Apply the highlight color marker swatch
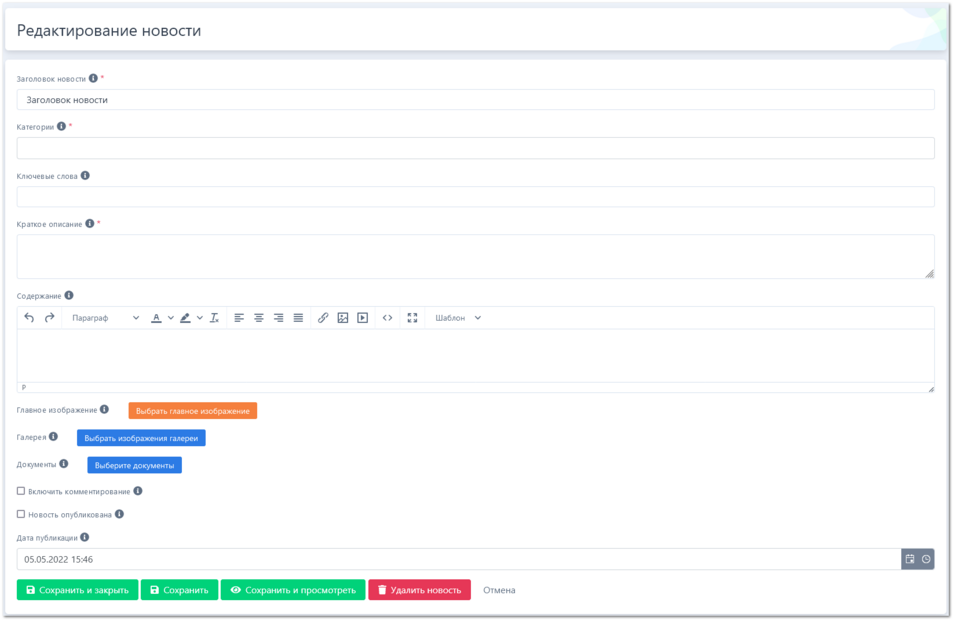This screenshot has height=621, width=954. pyautogui.click(x=185, y=318)
